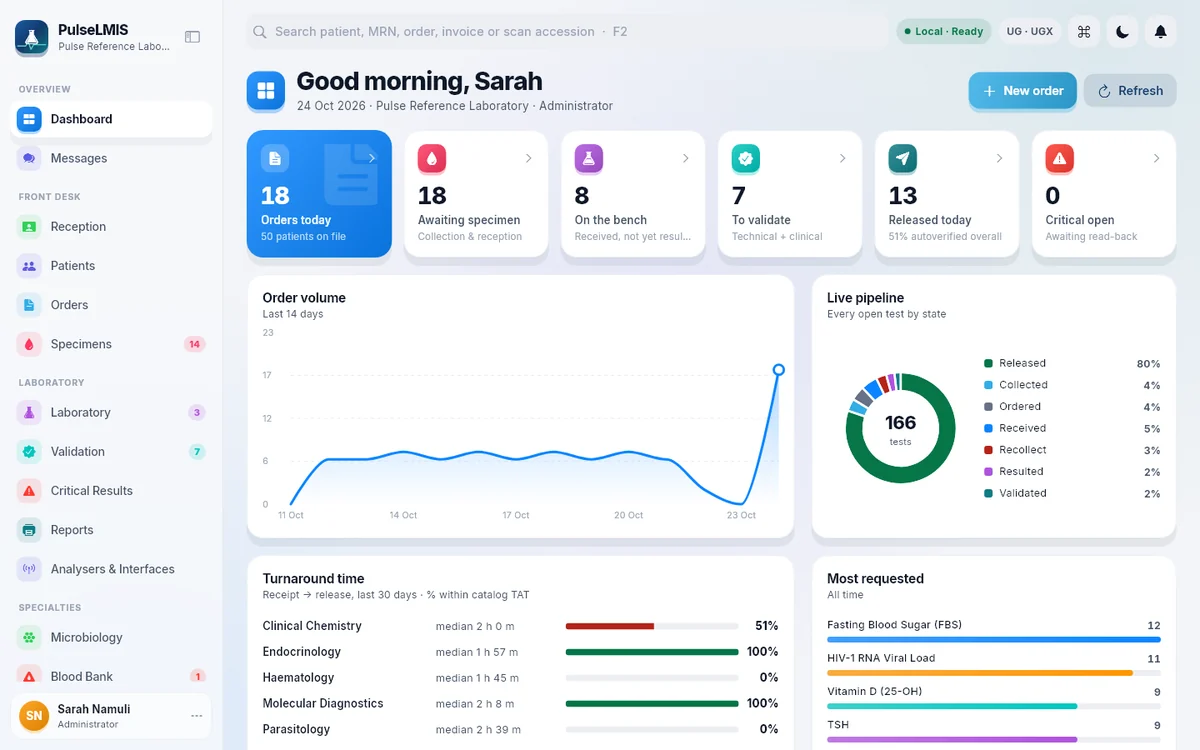Click the Refresh button
The width and height of the screenshot is (1200, 750).
pyautogui.click(x=1130, y=91)
